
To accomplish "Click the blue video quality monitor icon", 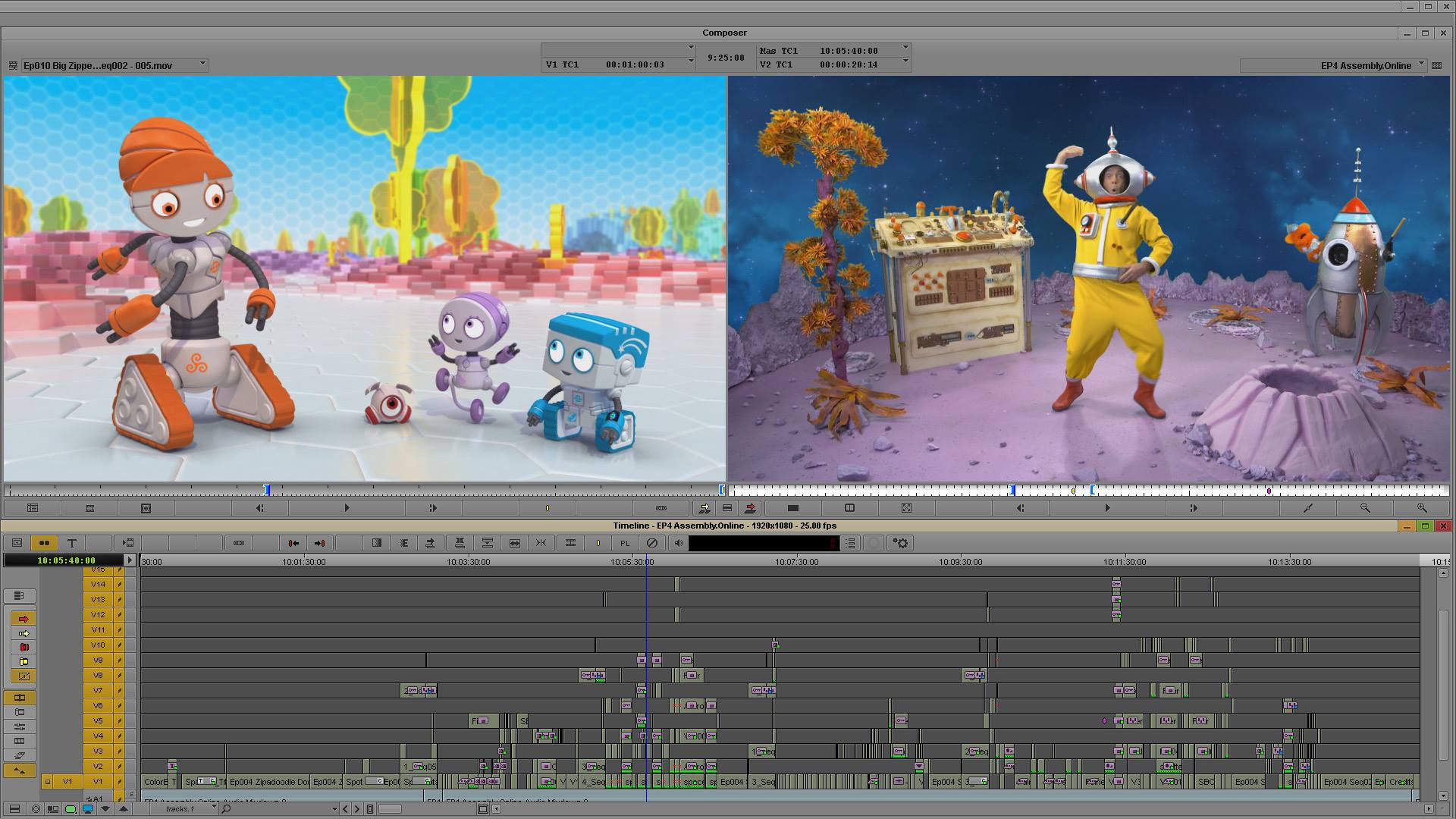I will 88,808.
